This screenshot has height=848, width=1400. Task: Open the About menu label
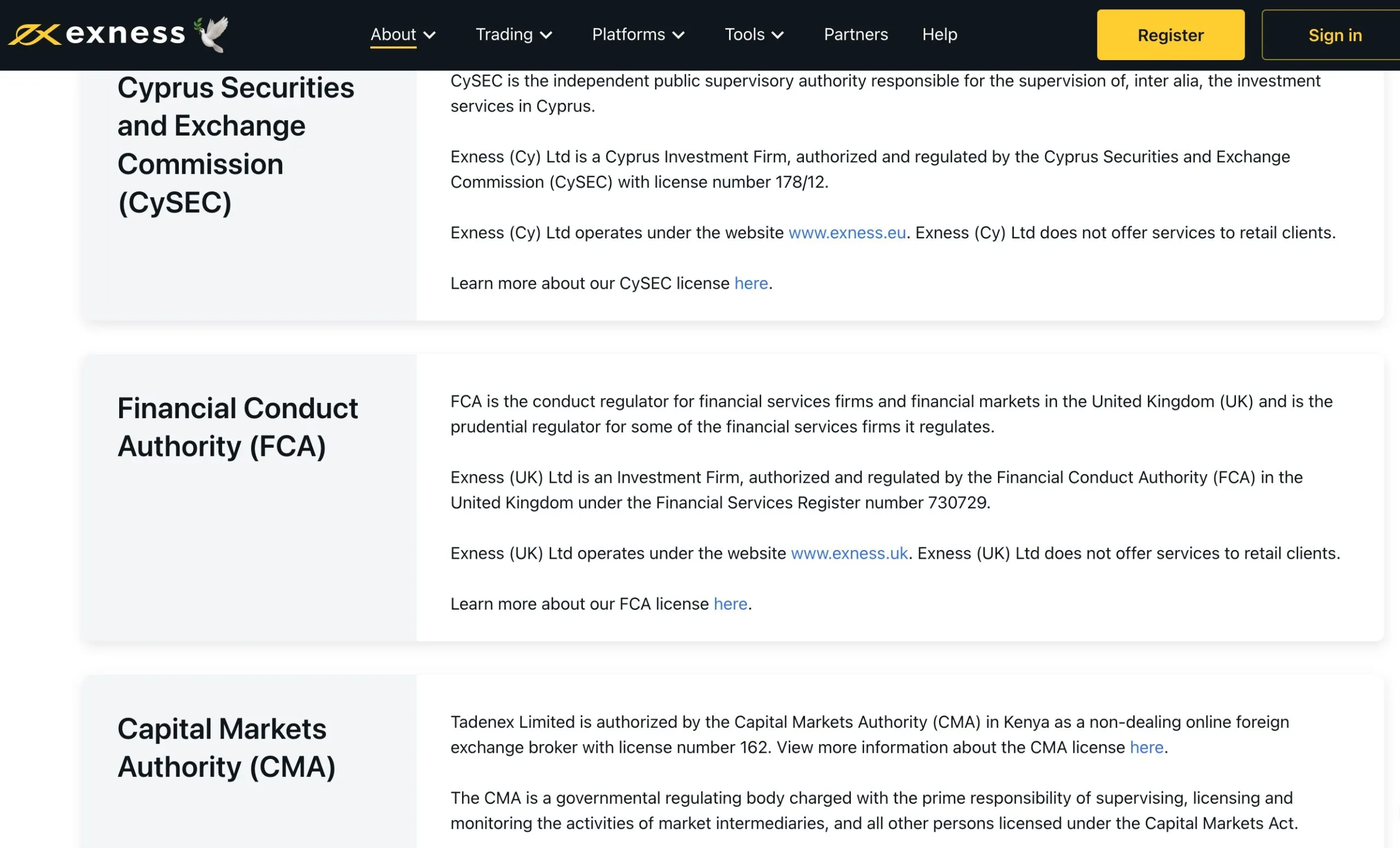pyautogui.click(x=393, y=34)
